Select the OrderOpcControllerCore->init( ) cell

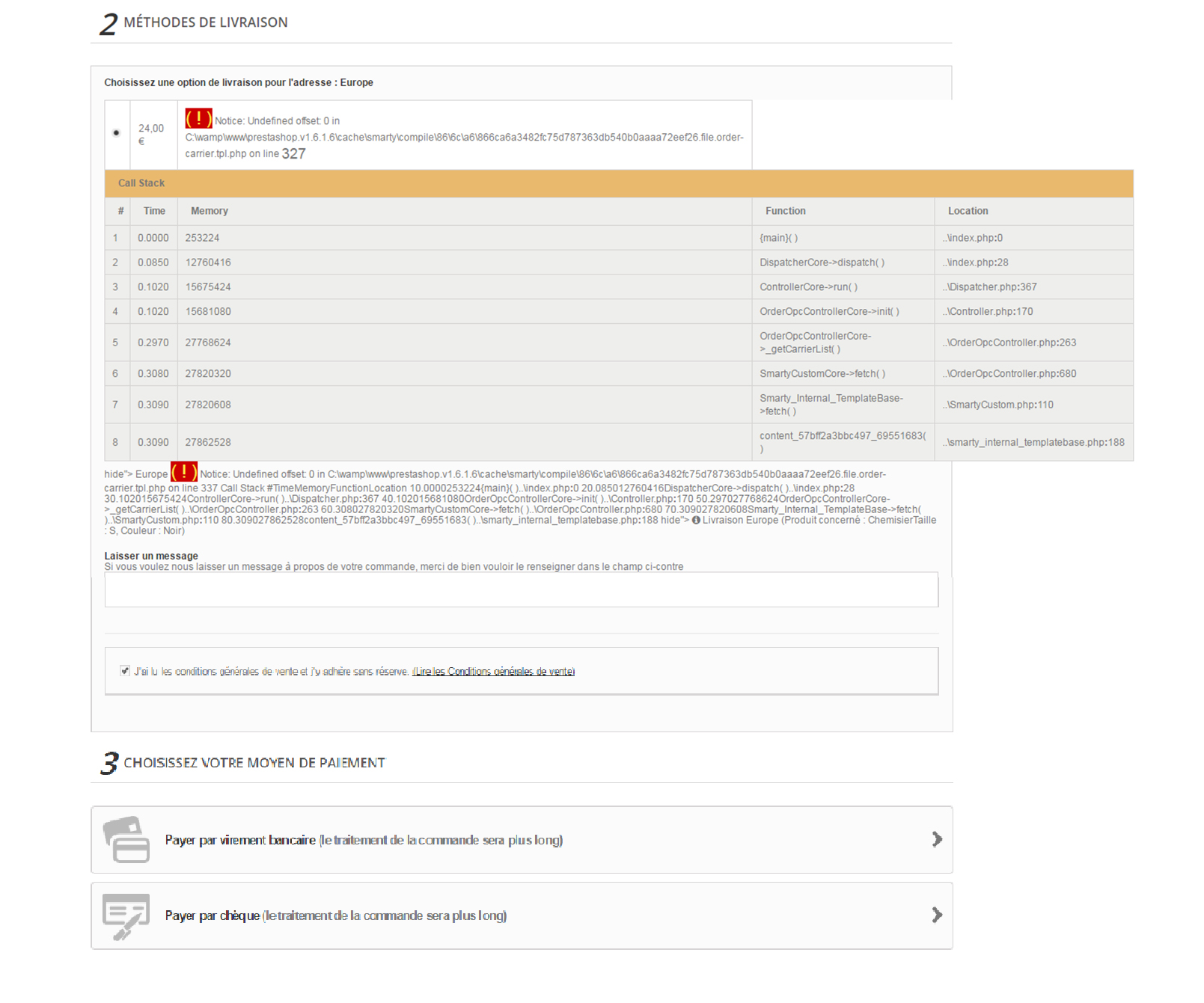(843, 312)
